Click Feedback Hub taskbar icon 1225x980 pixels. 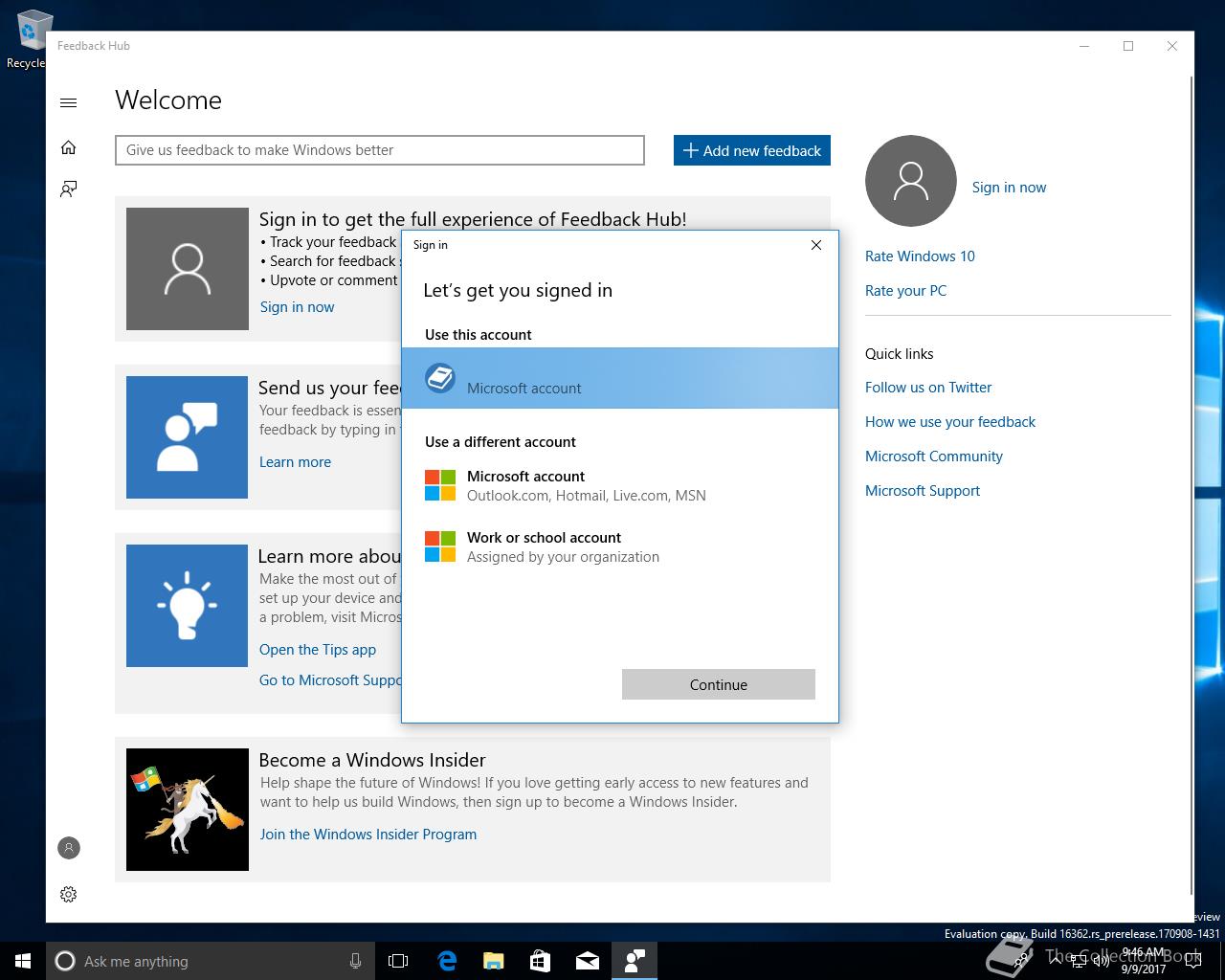[x=635, y=961]
